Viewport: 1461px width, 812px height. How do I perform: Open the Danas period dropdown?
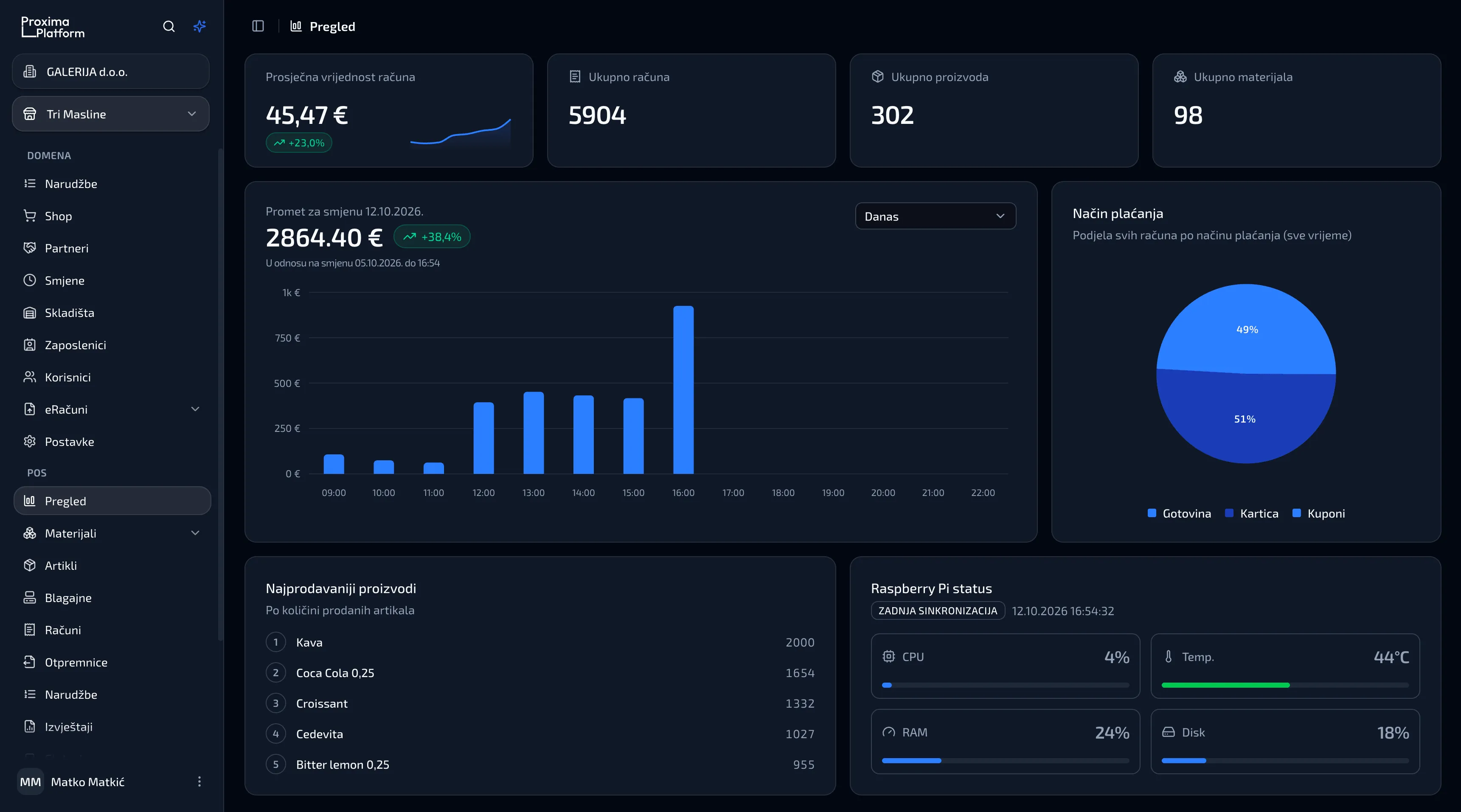(x=935, y=216)
